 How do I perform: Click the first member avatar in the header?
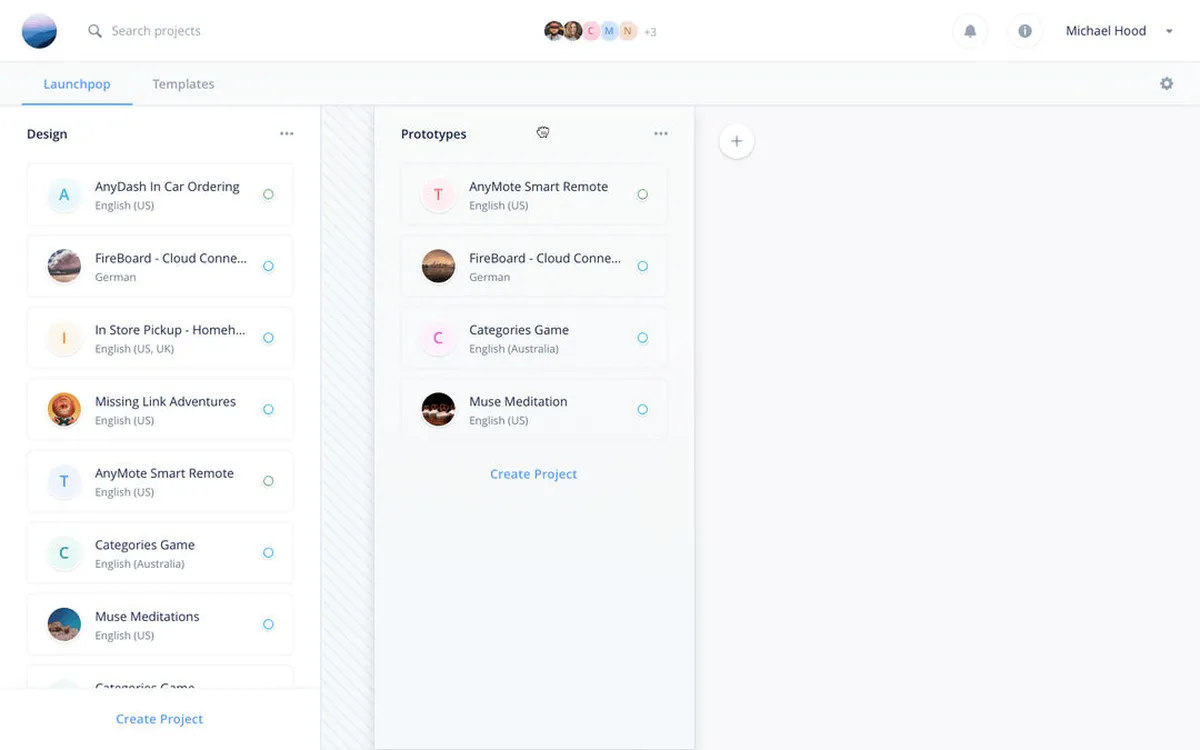554,31
